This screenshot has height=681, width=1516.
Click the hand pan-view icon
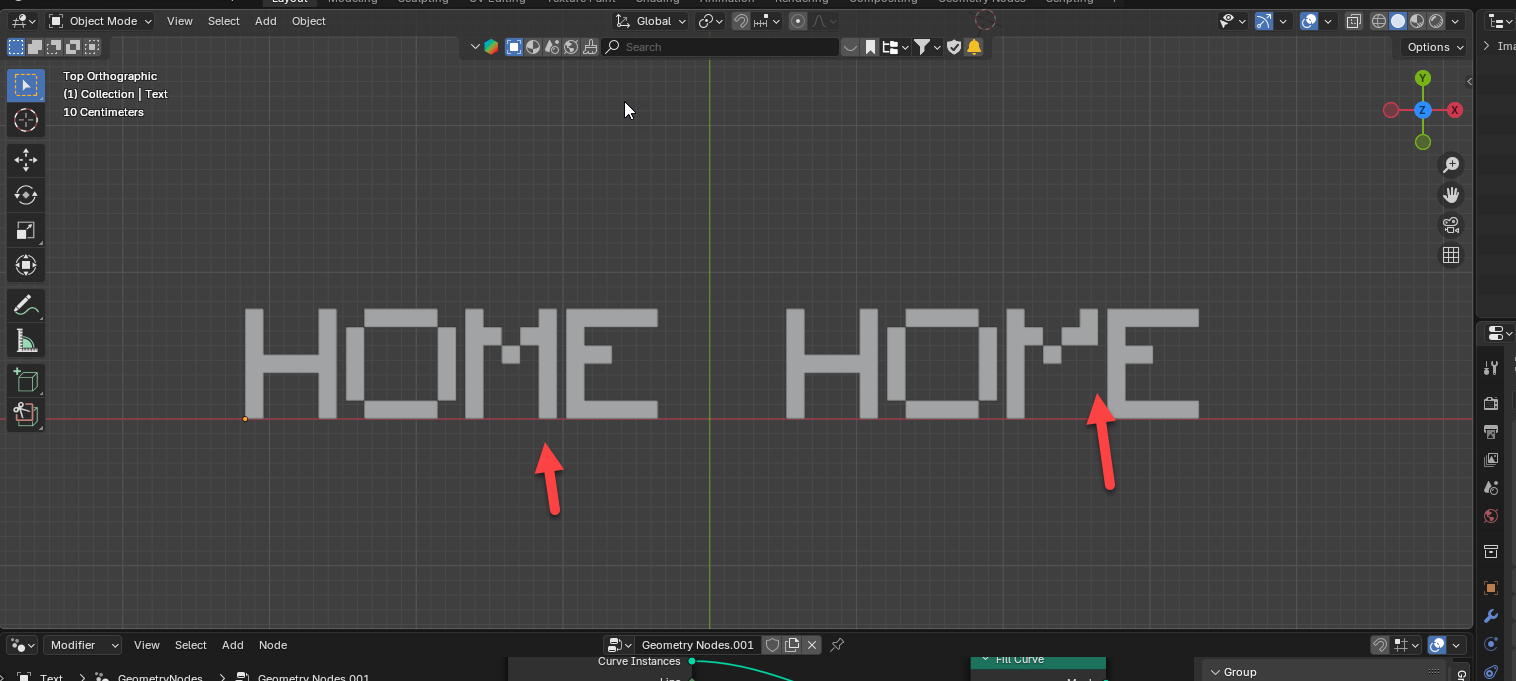pos(1451,195)
